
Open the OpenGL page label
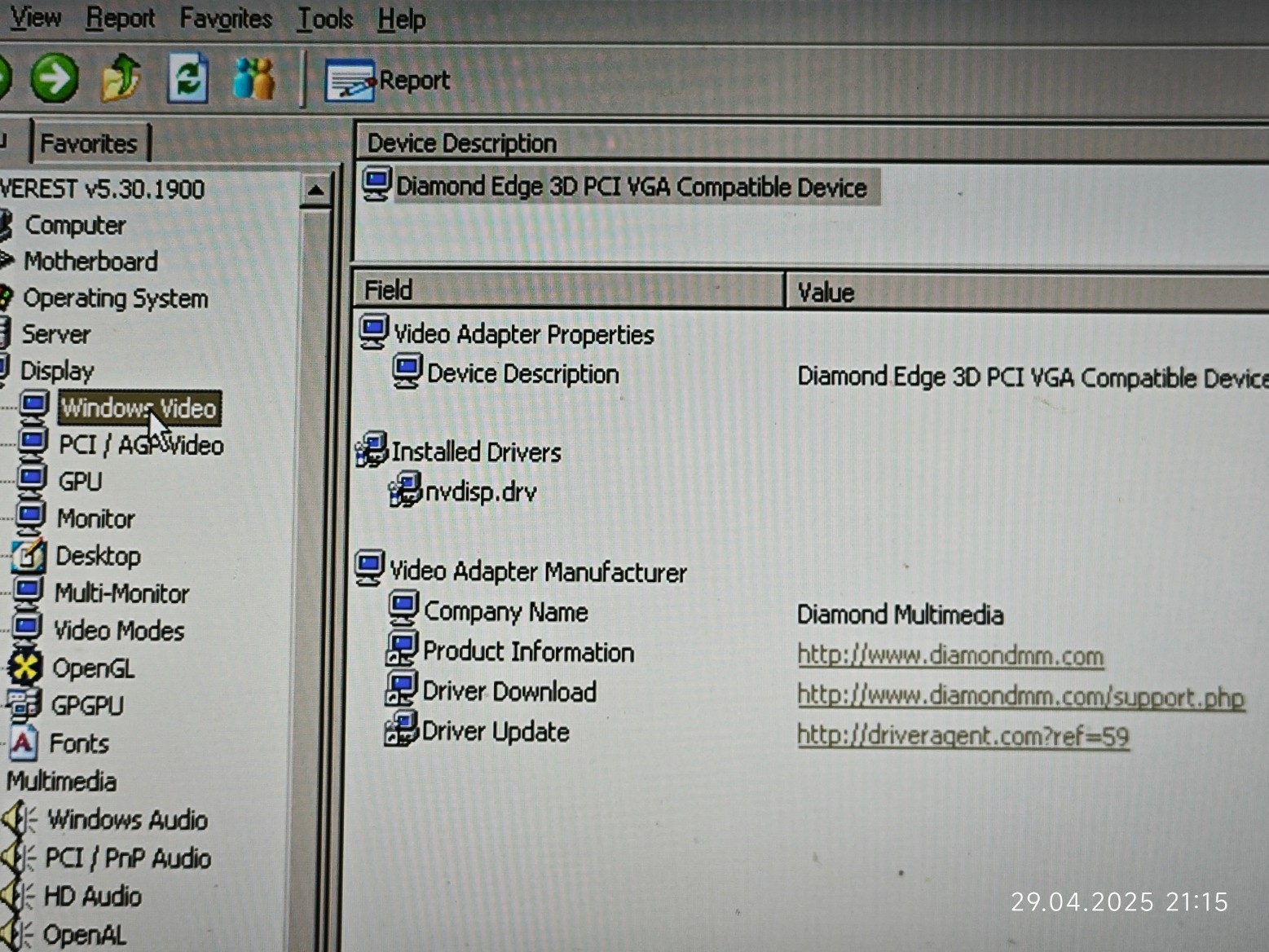[x=93, y=669]
